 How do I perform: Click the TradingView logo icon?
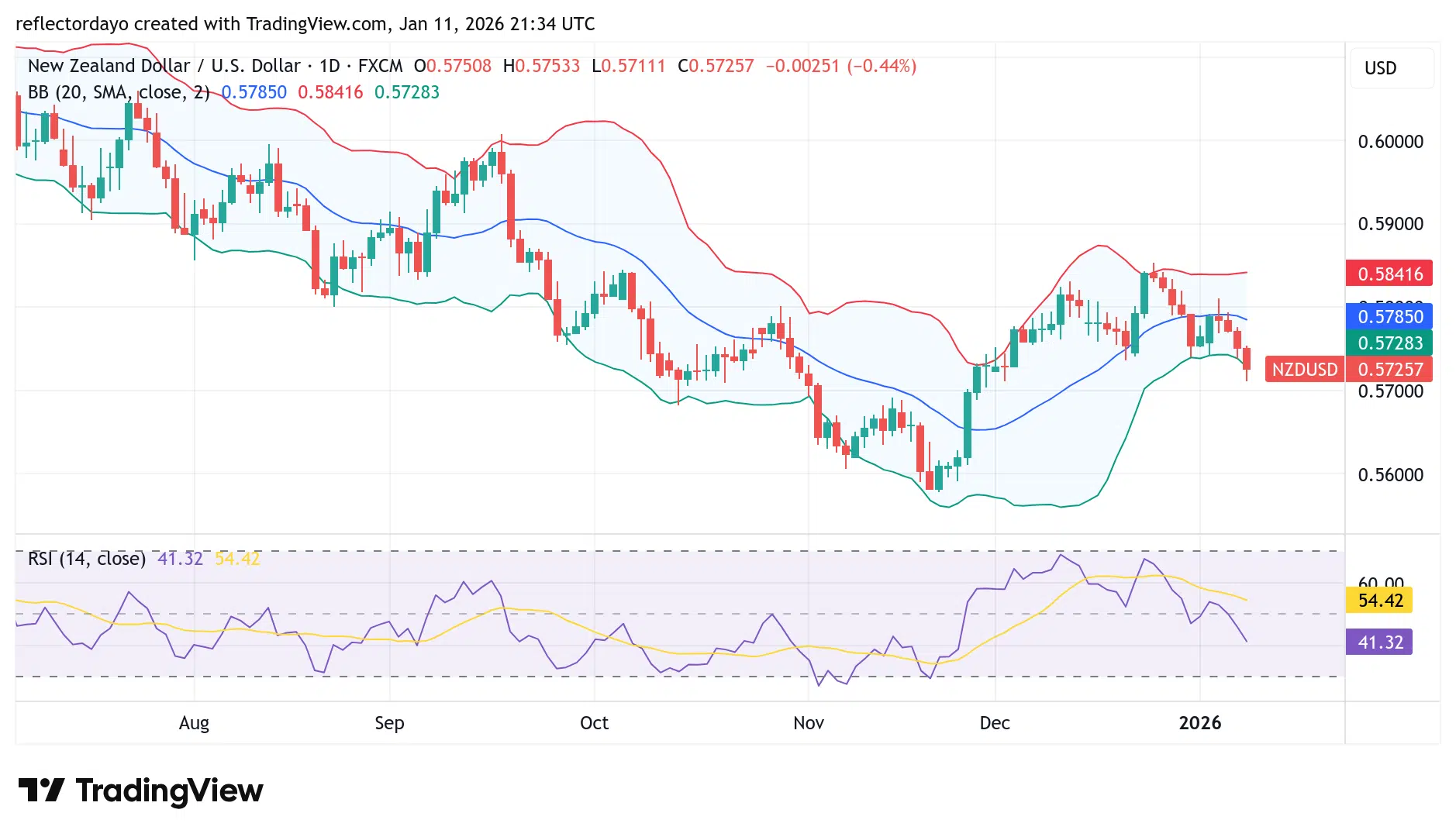[x=41, y=790]
